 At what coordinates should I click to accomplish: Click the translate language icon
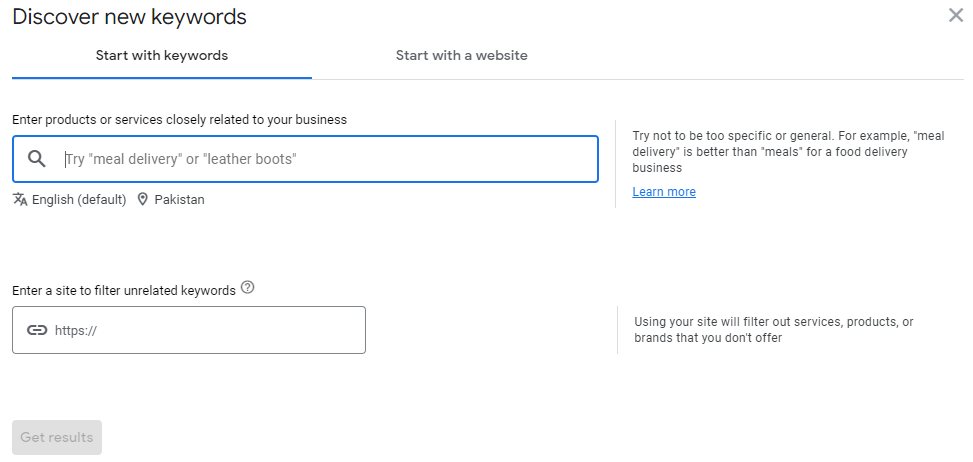click(20, 199)
